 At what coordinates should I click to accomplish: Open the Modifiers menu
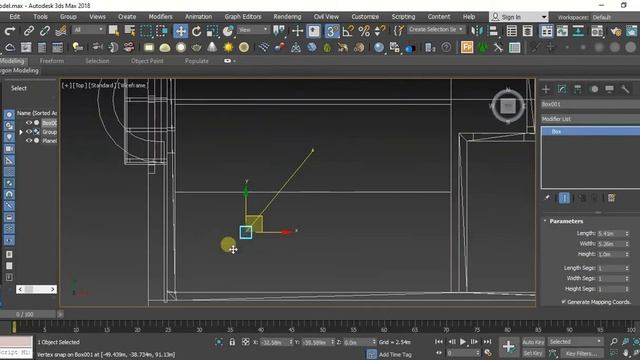(160, 17)
